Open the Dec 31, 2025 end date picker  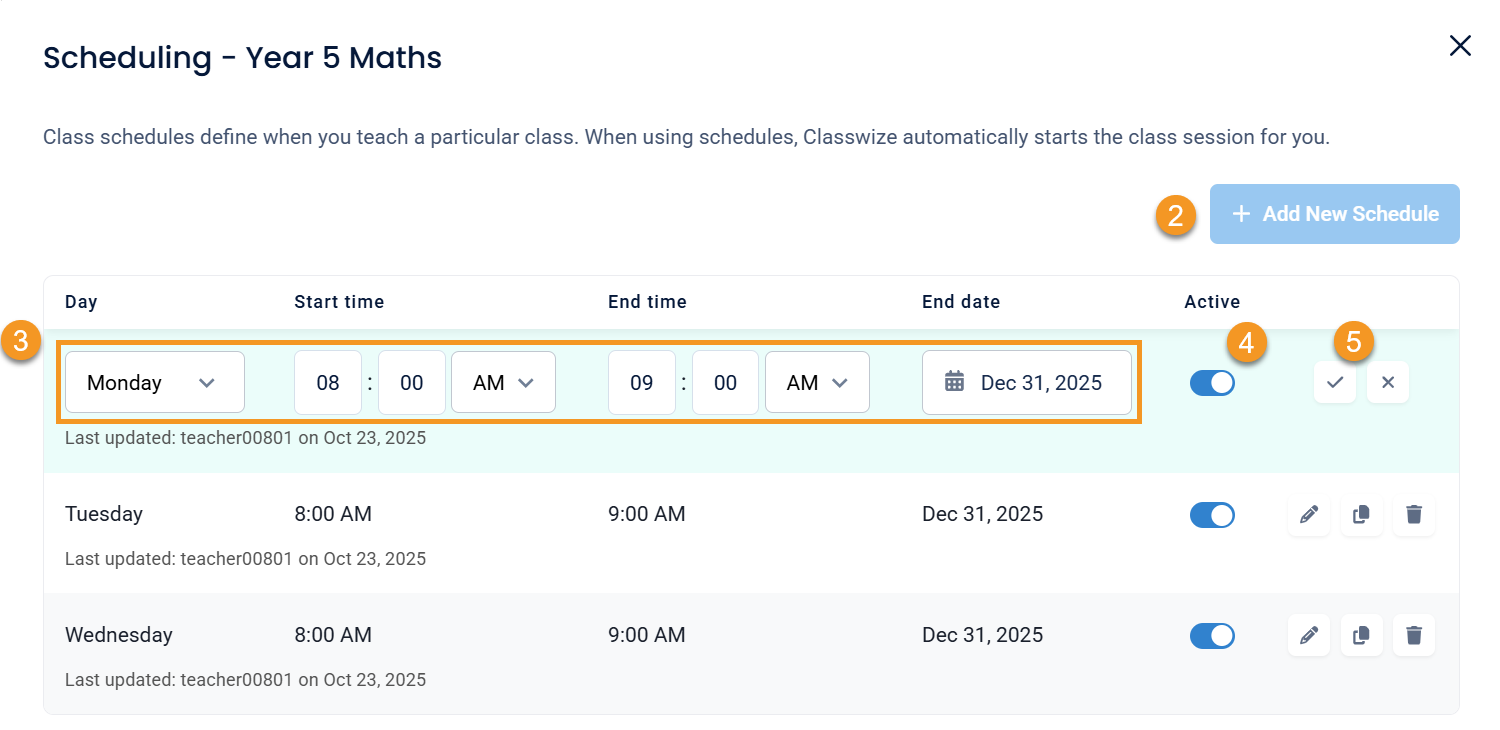point(1027,382)
